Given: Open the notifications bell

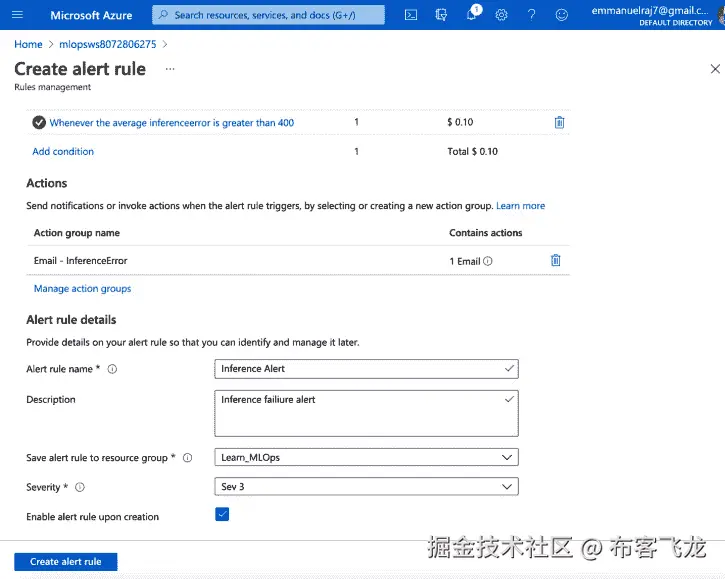Looking at the screenshot, I should pos(473,14).
